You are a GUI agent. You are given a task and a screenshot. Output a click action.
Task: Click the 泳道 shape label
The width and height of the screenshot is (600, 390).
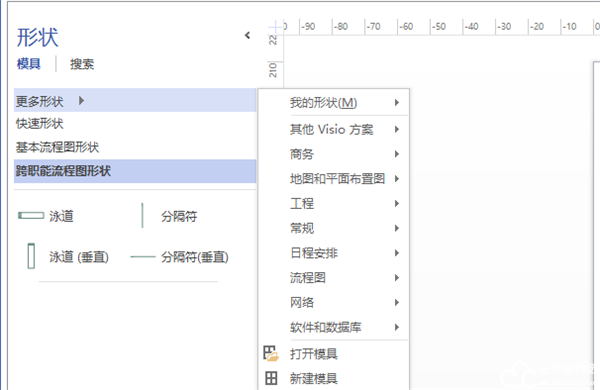tap(61, 216)
